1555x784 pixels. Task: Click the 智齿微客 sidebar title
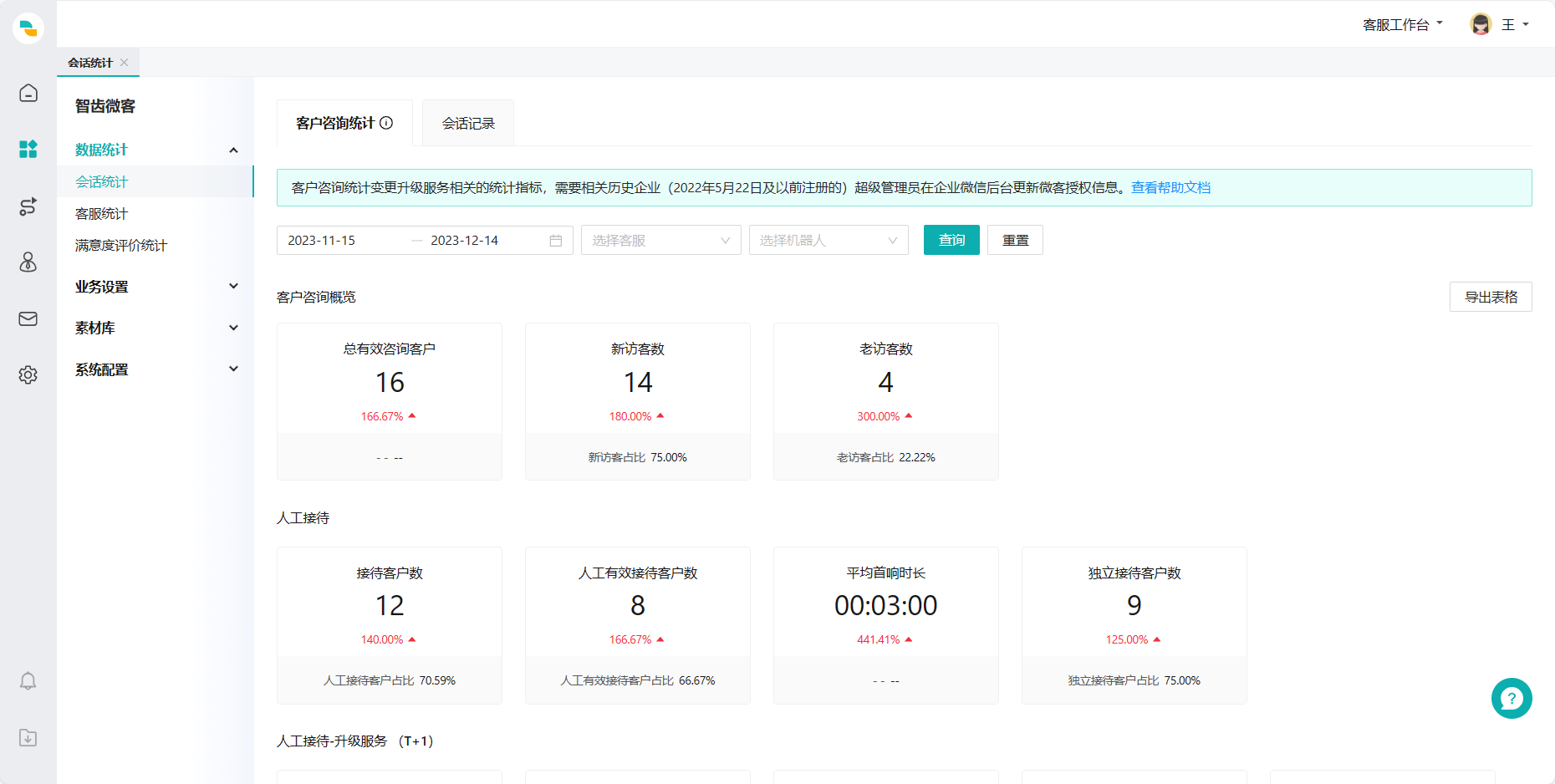pos(105,106)
